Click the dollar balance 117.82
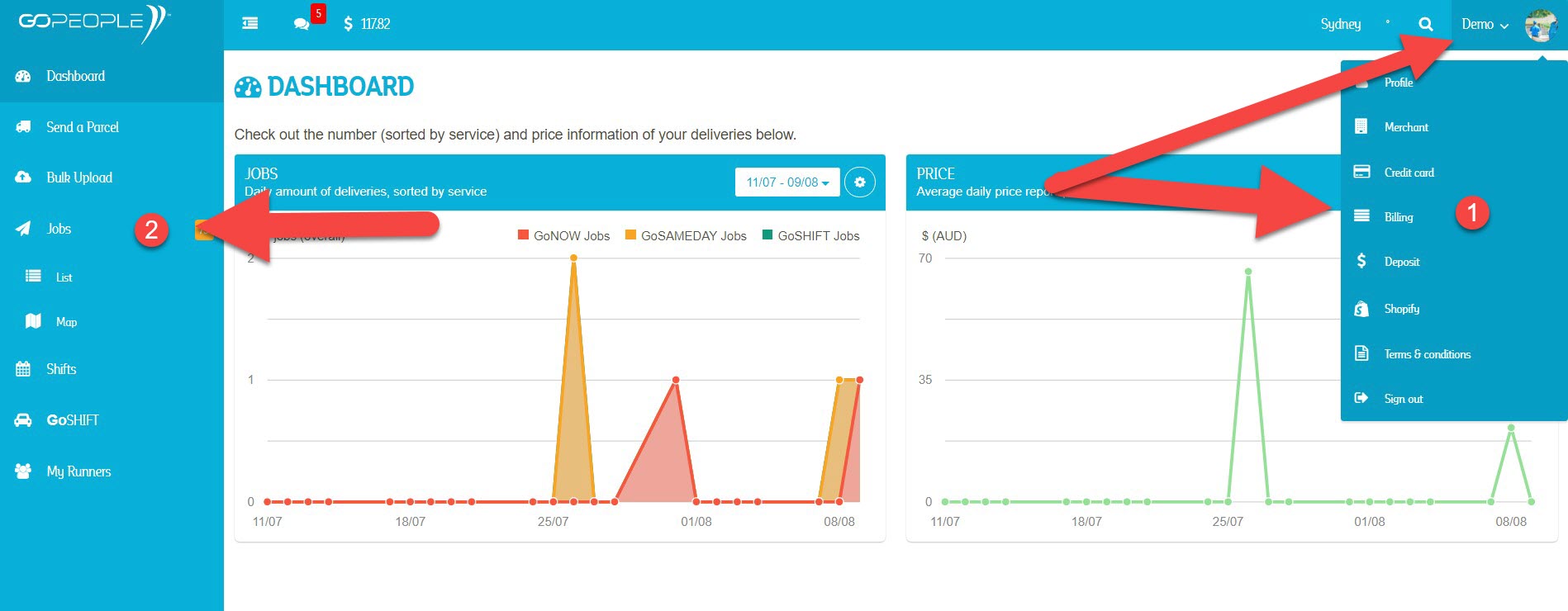The image size is (1568, 611). [x=367, y=24]
